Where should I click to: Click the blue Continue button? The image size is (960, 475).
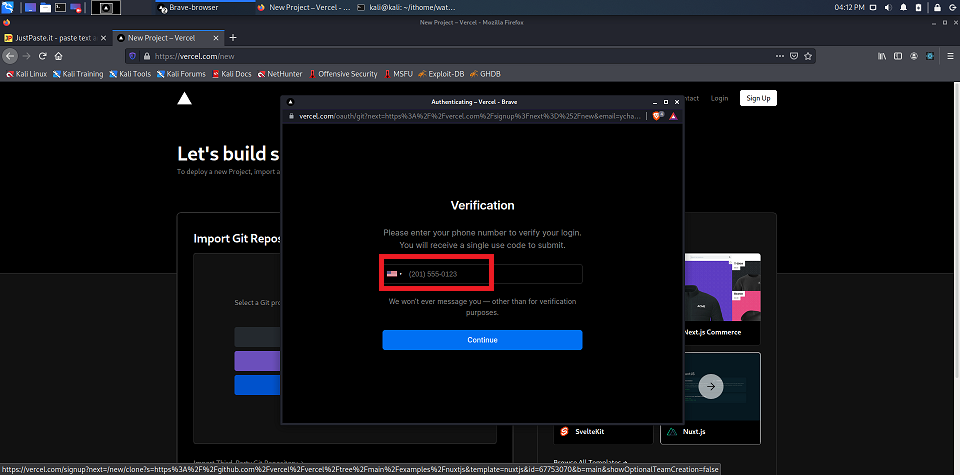[x=482, y=340]
